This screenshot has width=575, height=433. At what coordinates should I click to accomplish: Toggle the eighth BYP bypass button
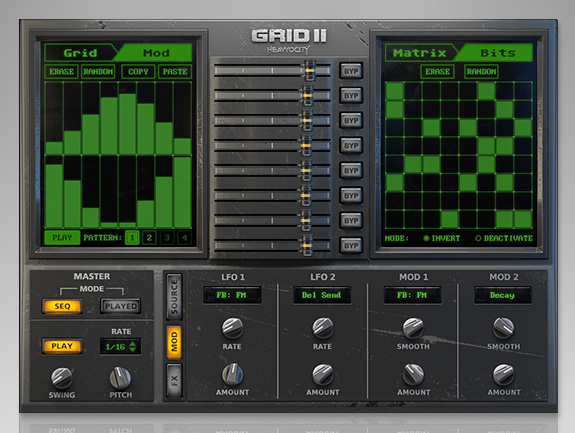point(351,246)
